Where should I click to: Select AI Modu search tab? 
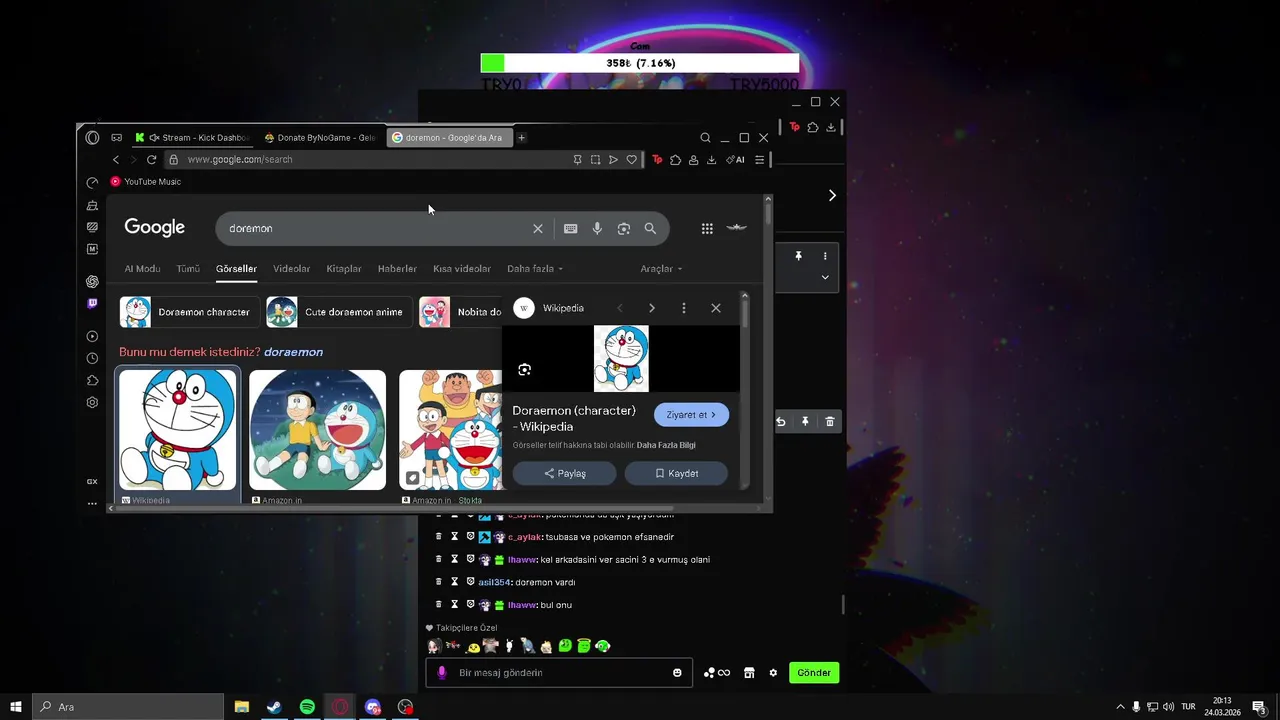click(142, 269)
